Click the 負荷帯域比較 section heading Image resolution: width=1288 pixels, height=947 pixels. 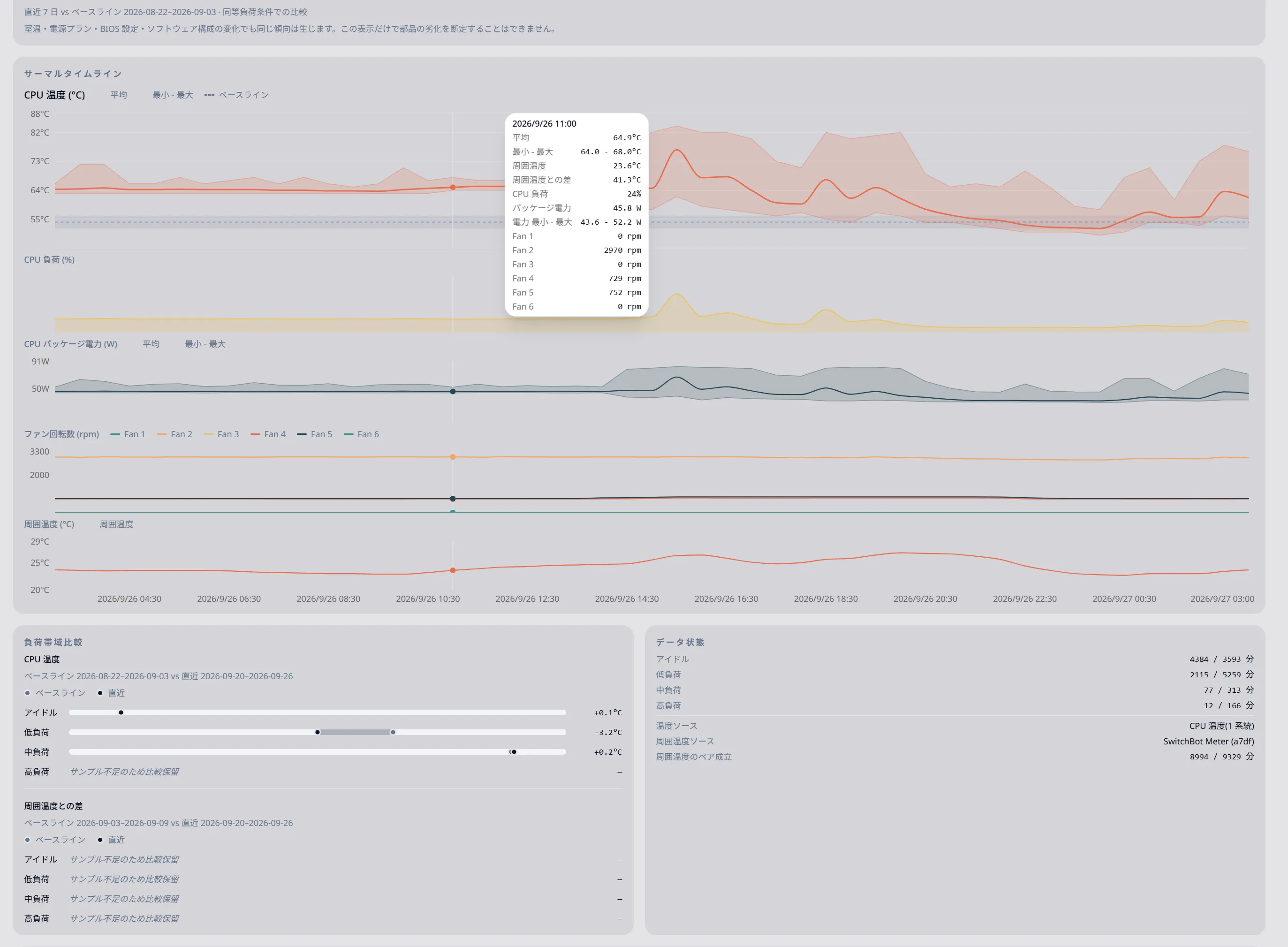(x=53, y=642)
